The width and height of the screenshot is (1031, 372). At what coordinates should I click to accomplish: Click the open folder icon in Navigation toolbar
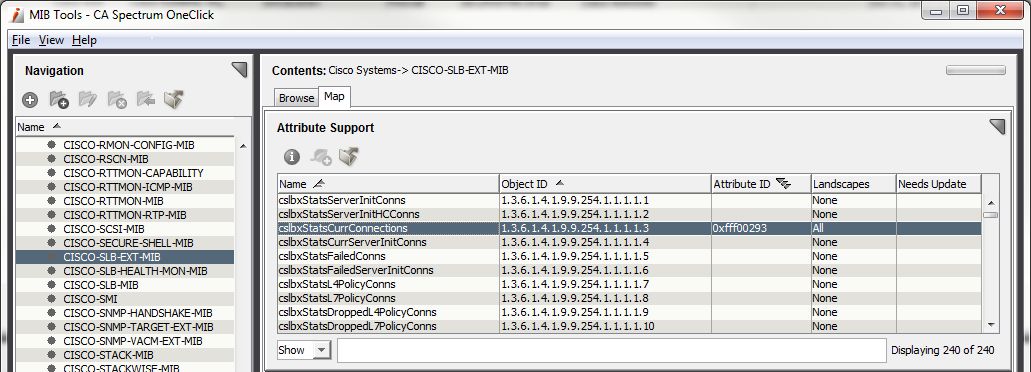[x=87, y=99]
